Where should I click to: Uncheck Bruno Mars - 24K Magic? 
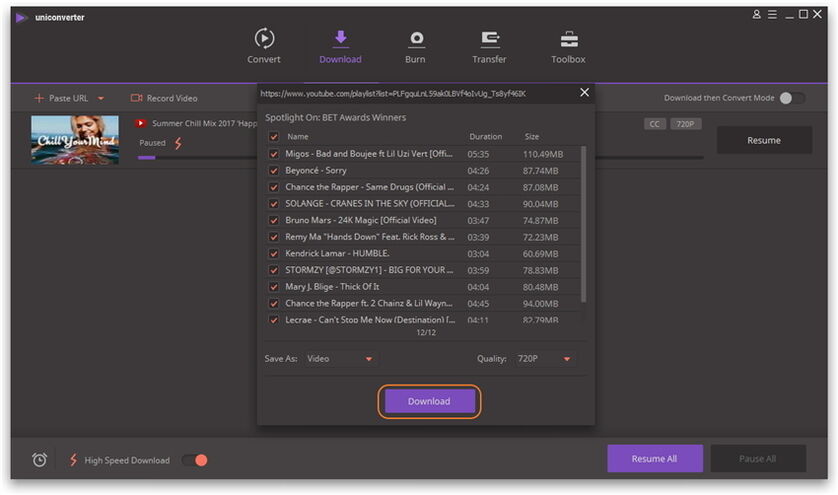click(274, 220)
